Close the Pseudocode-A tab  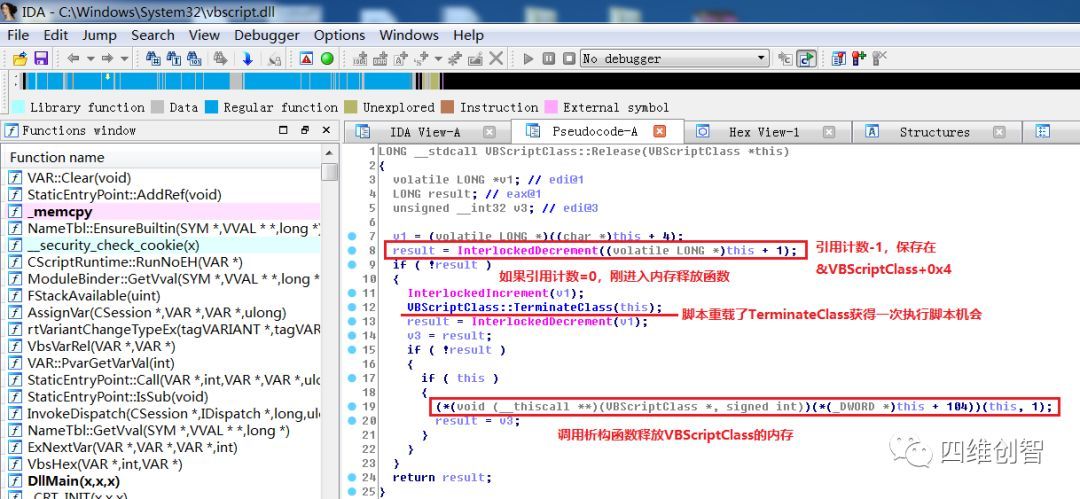pos(659,131)
